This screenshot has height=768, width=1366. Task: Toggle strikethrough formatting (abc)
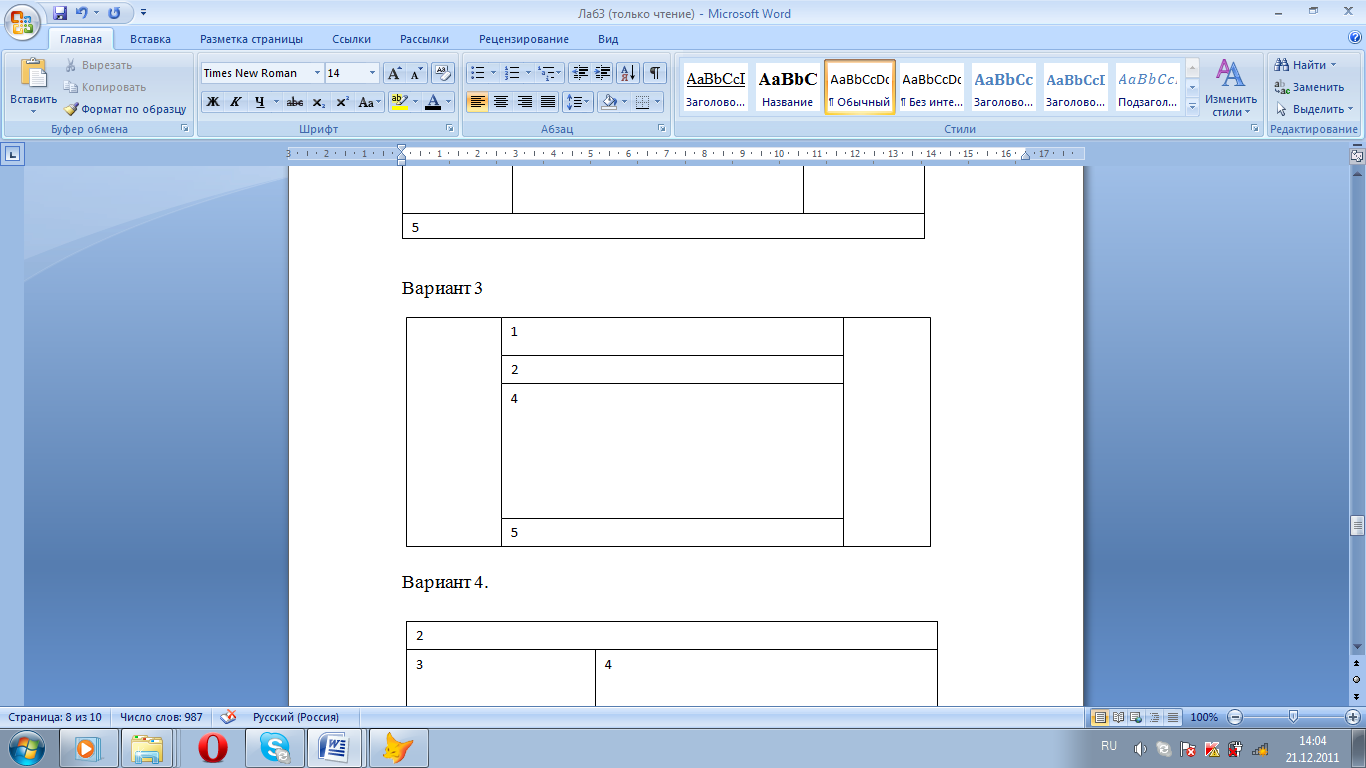tap(295, 102)
